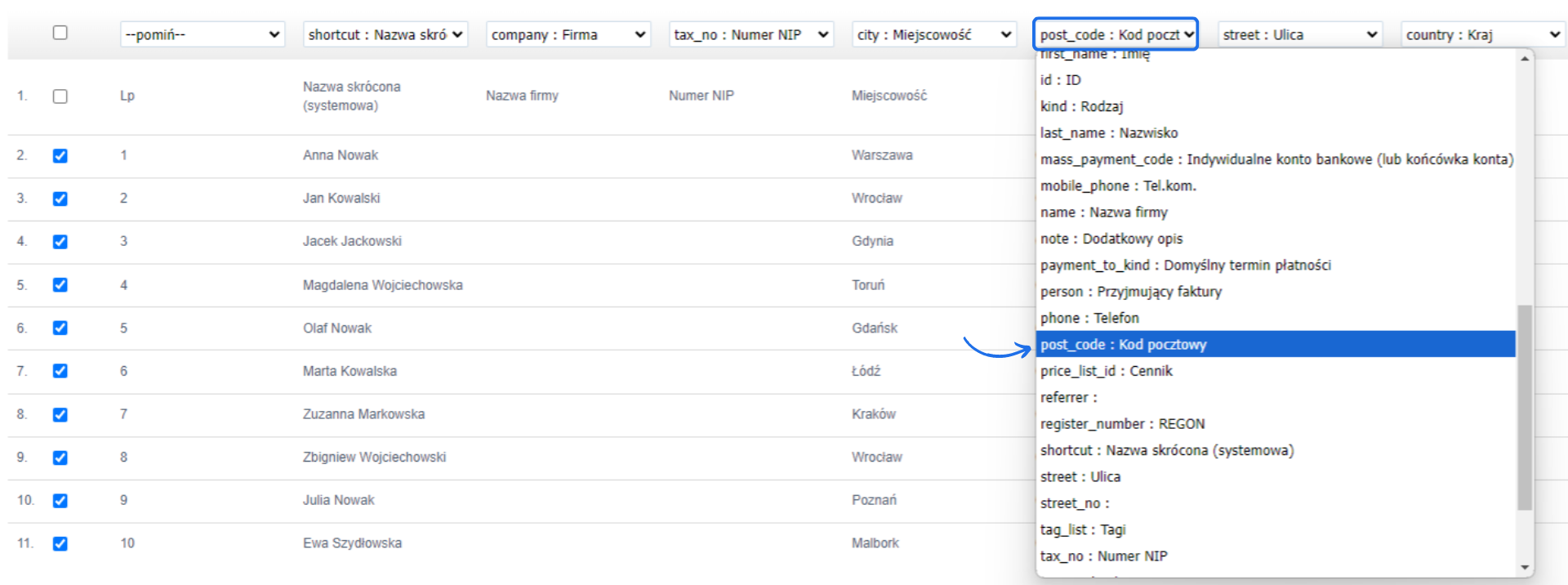Uncheck the checkbox for Julia Nowak row

point(60,501)
